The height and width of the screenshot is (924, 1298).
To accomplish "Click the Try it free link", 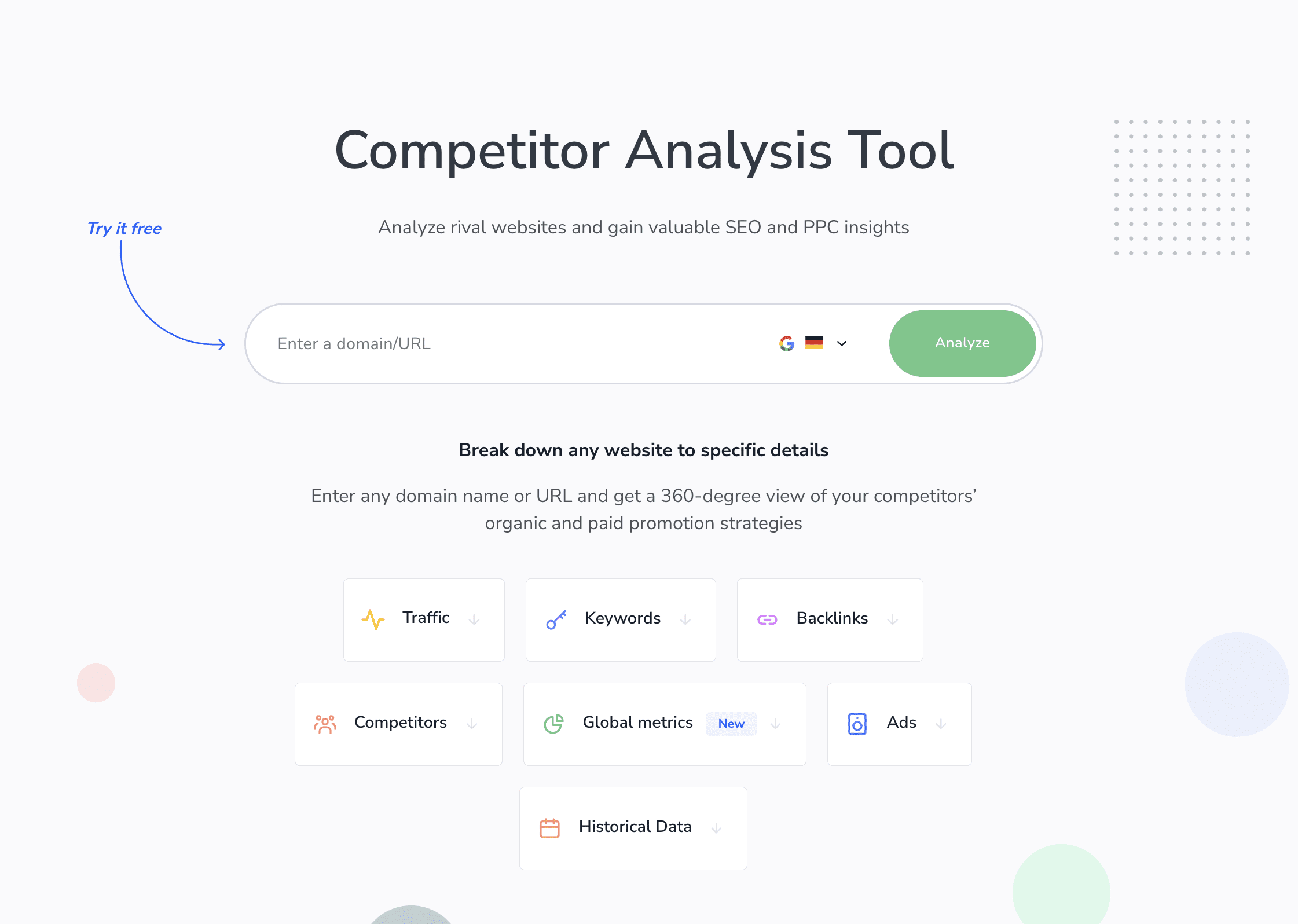I will pyautogui.click(x=125, y=227).
